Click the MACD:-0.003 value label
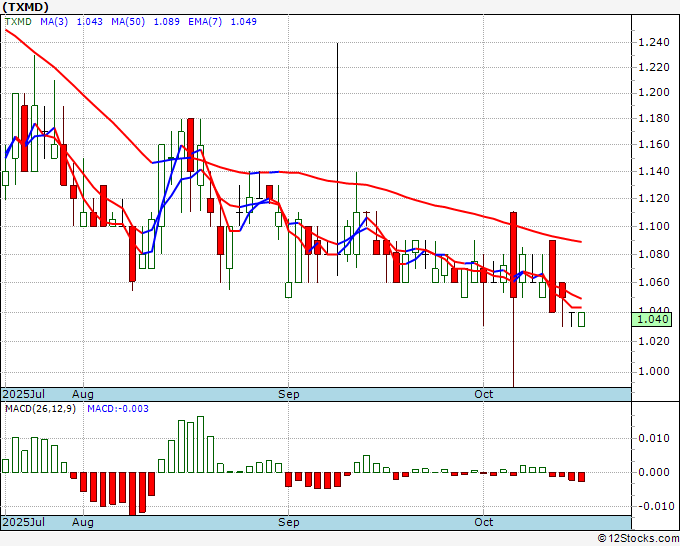 pos(118,409)
